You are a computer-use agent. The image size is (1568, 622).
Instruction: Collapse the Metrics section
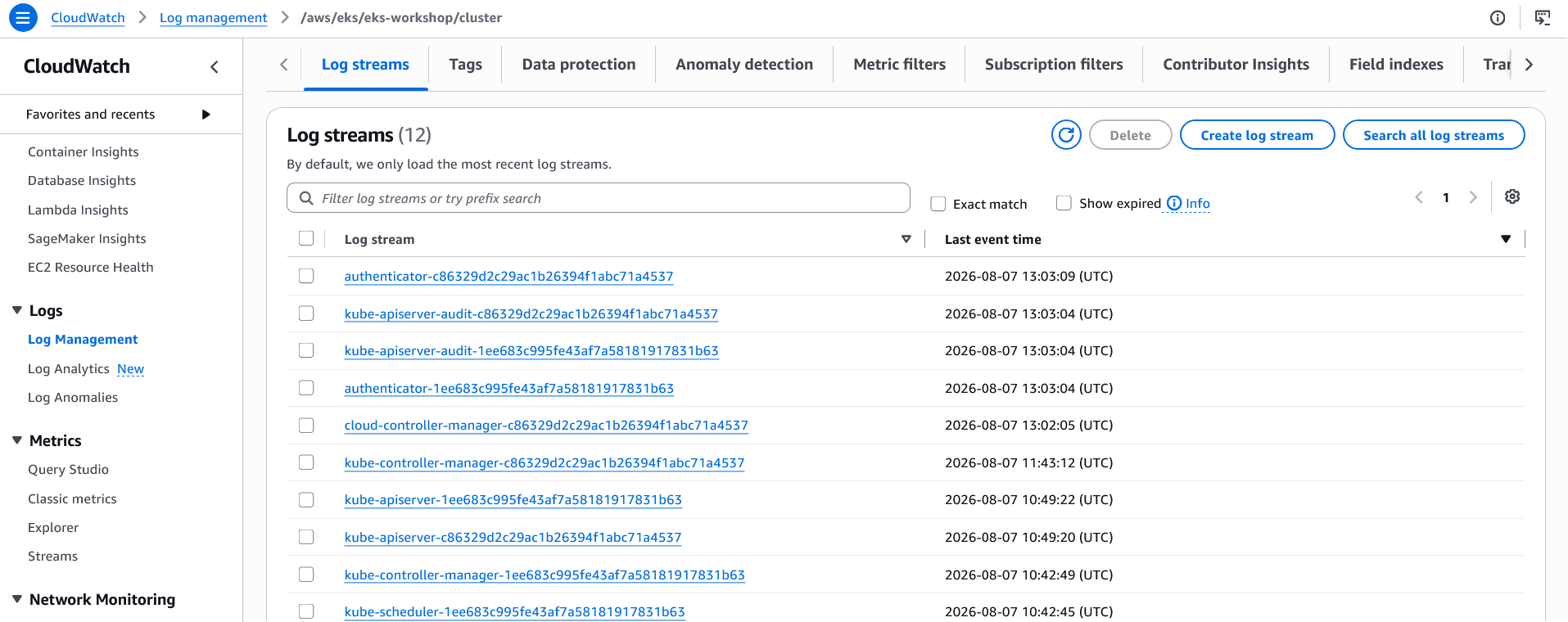(17, 440)
